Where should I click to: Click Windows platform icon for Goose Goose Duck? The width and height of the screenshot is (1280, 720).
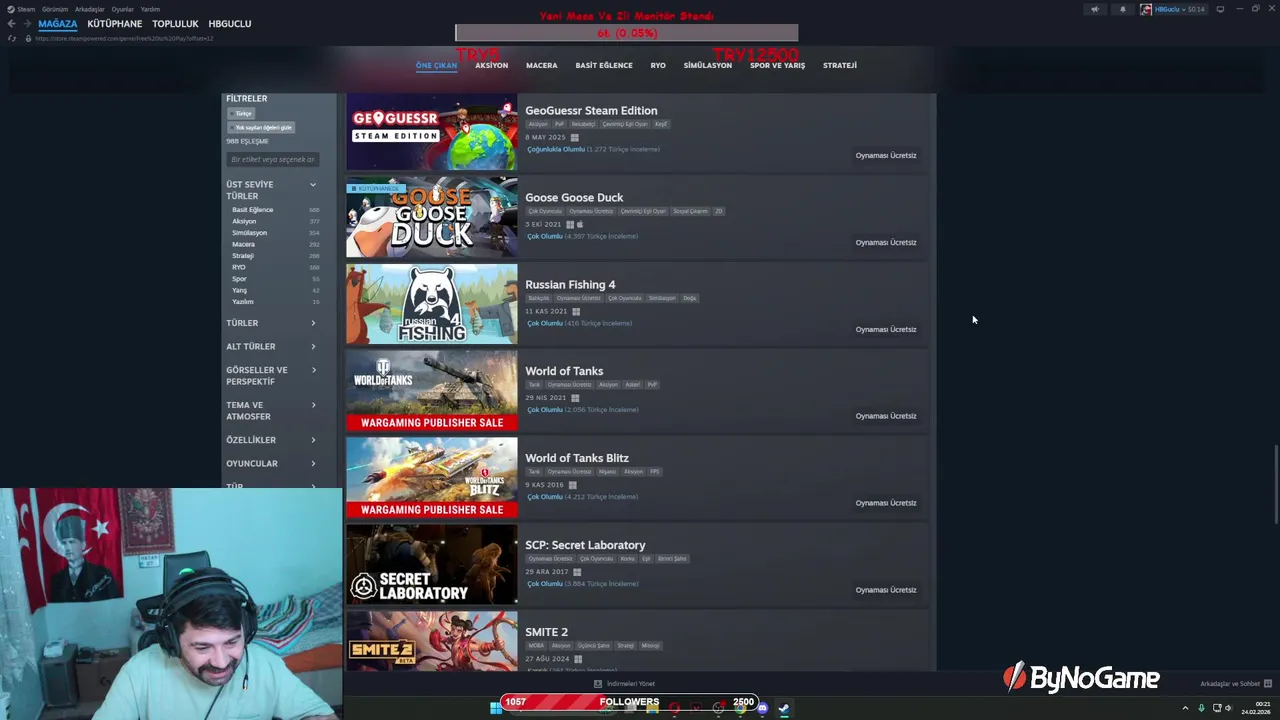(x=570, y=224)
